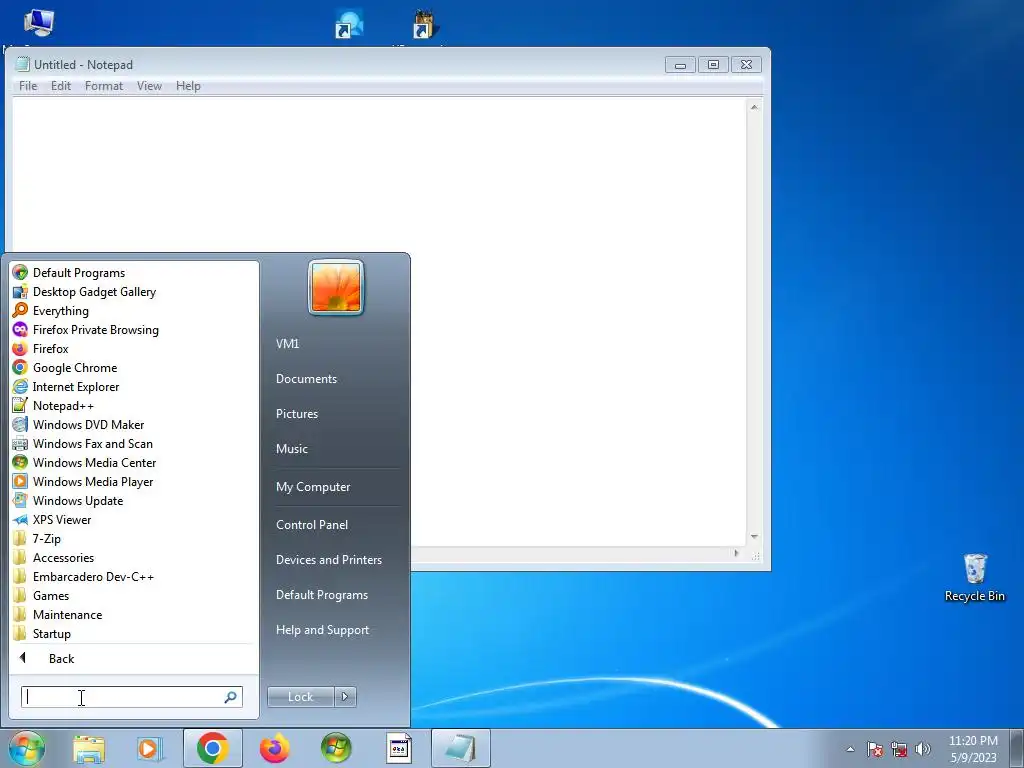Image resolution: width=1024 pixels, height=768 pixels.
Task: Open Notepad View menu
Action: [149, 86]
